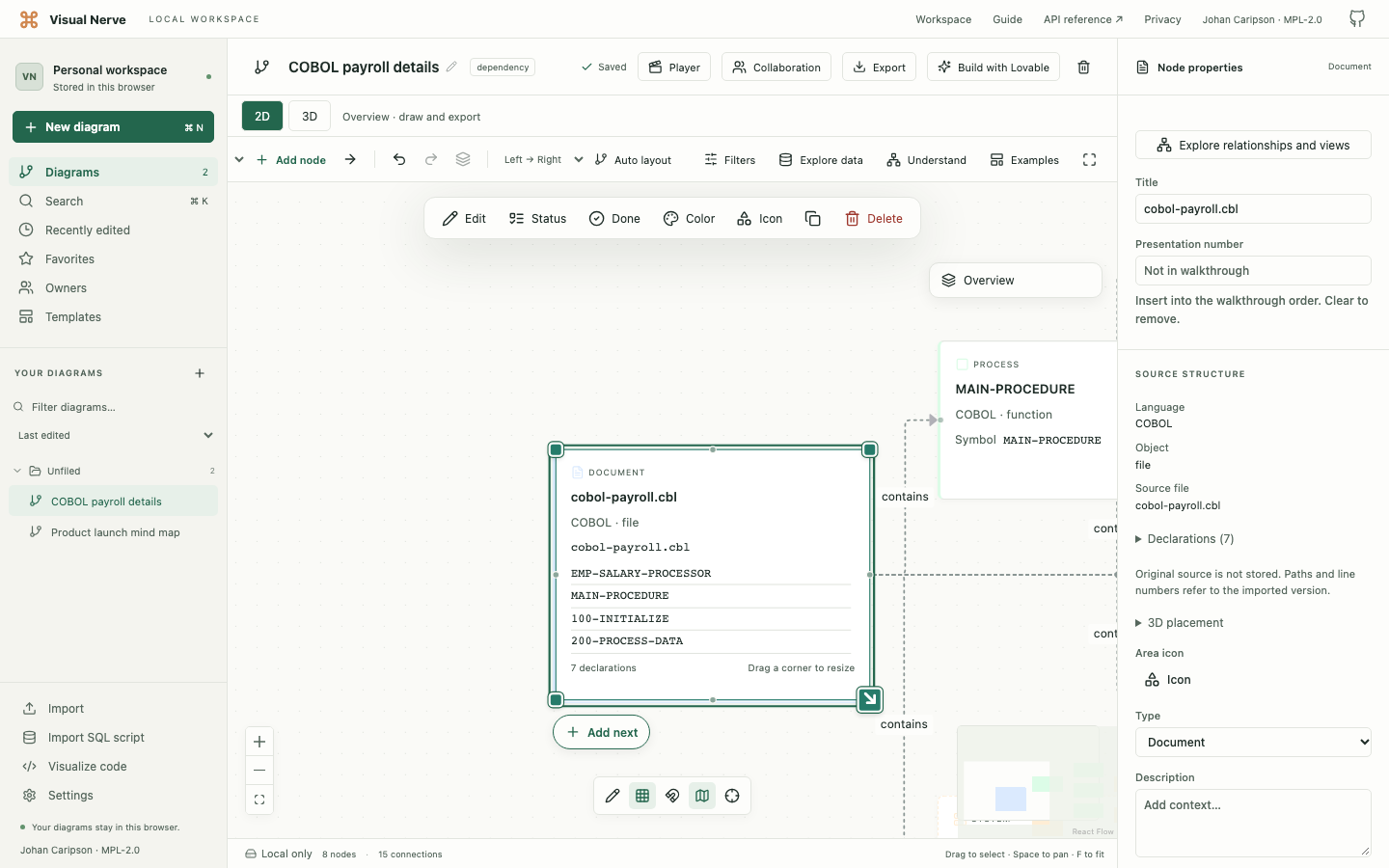Select the pencil draw tool at canvas bottom
The height and width of the screenshot is (868, 1389).
(x=613, y=796)
